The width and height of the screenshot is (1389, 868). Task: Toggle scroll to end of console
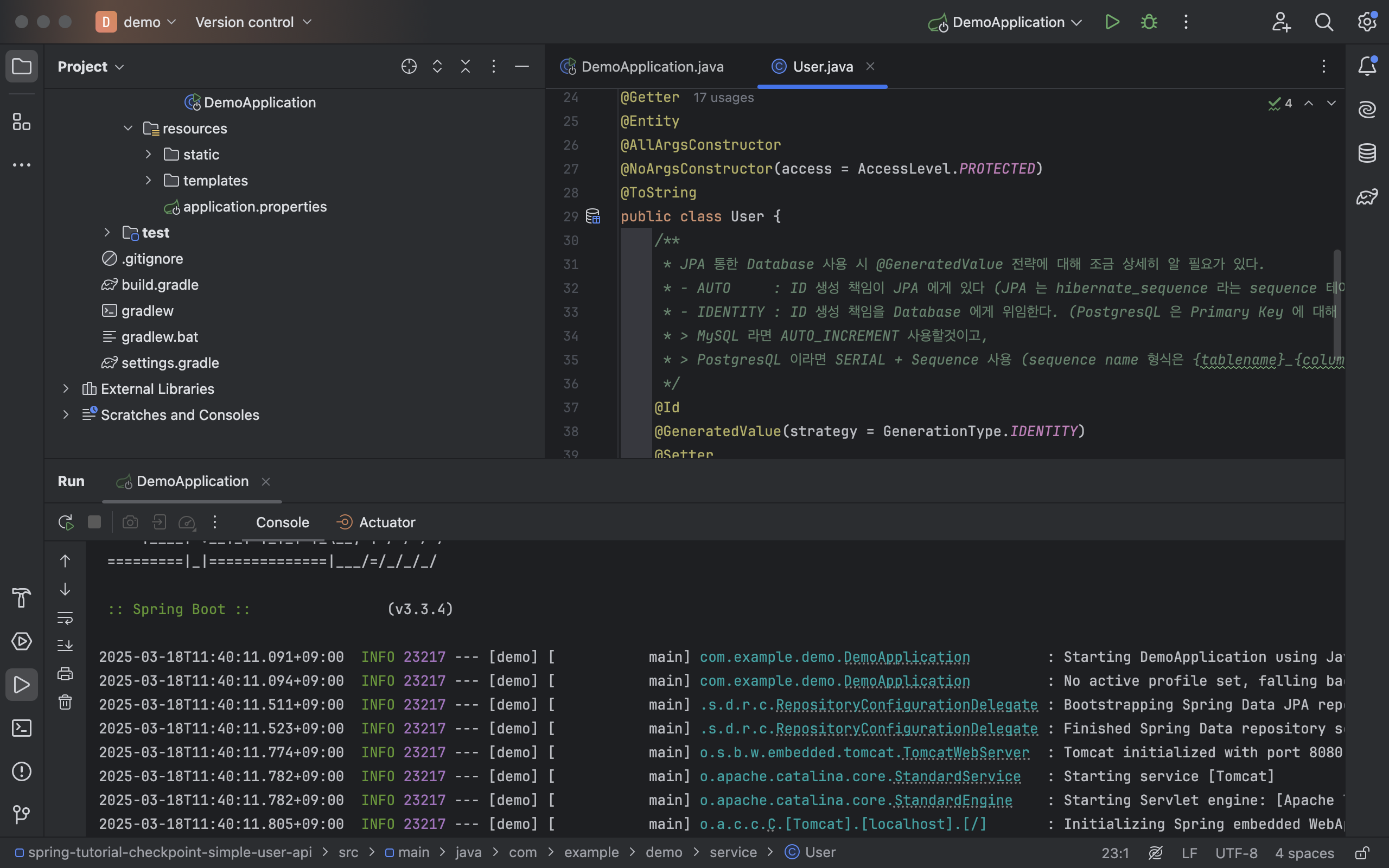coord(65,645)
